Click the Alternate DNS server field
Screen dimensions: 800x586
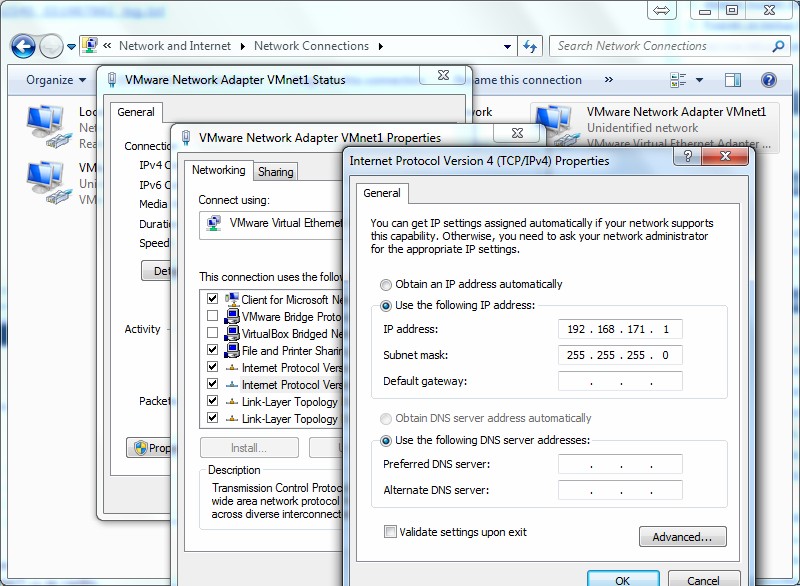[x=620, y=491]
